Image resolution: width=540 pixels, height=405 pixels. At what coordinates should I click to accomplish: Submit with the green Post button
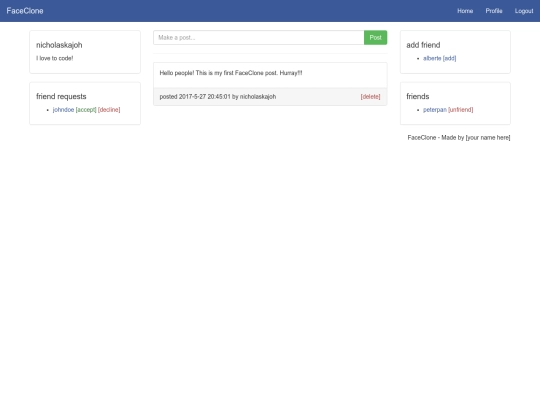click(375, 38)
